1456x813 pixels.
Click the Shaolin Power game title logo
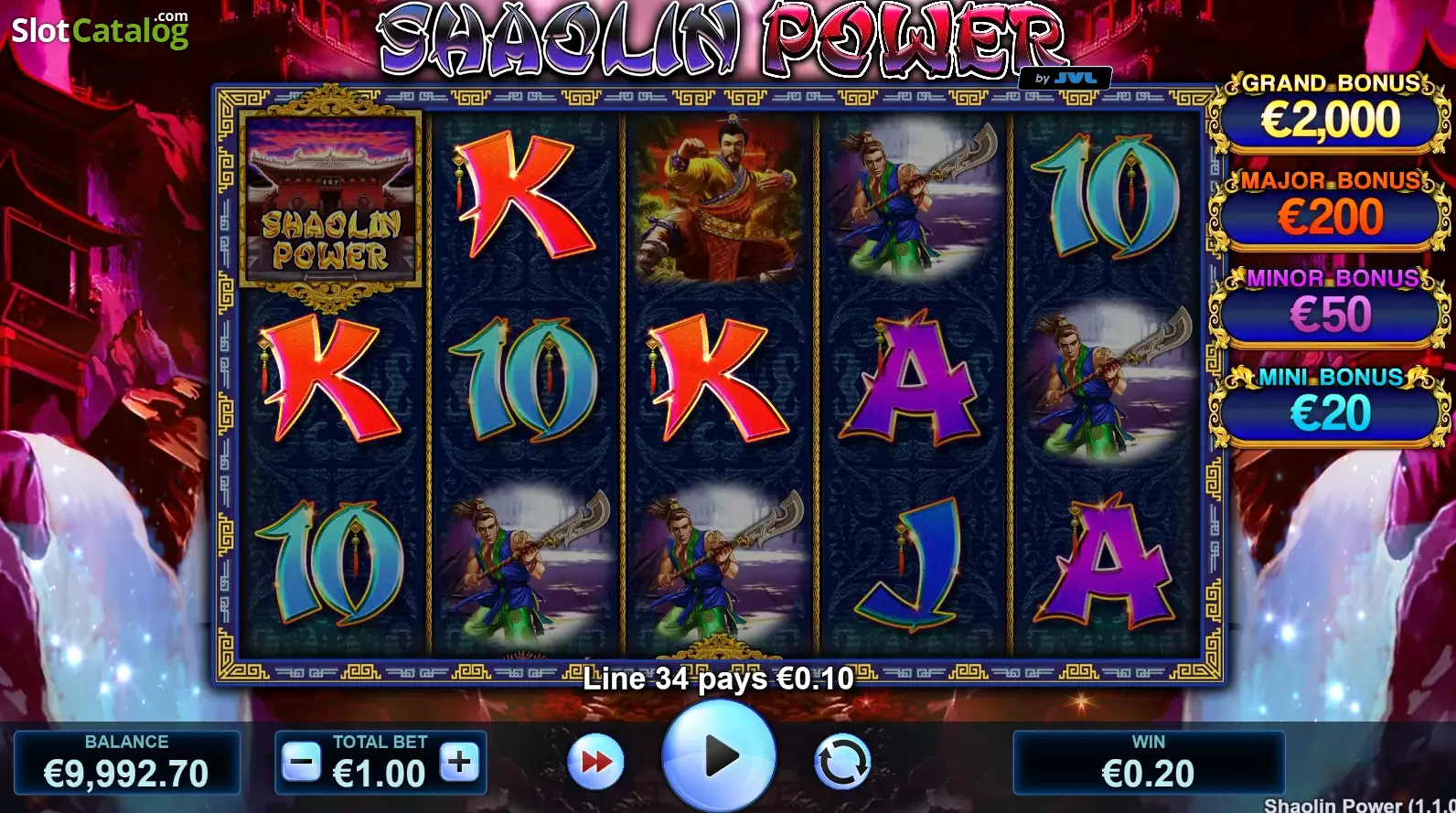(x=723, y=41)
